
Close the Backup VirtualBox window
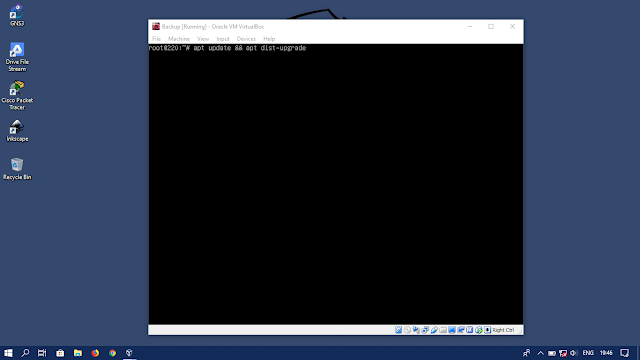(x=512, y=27)
